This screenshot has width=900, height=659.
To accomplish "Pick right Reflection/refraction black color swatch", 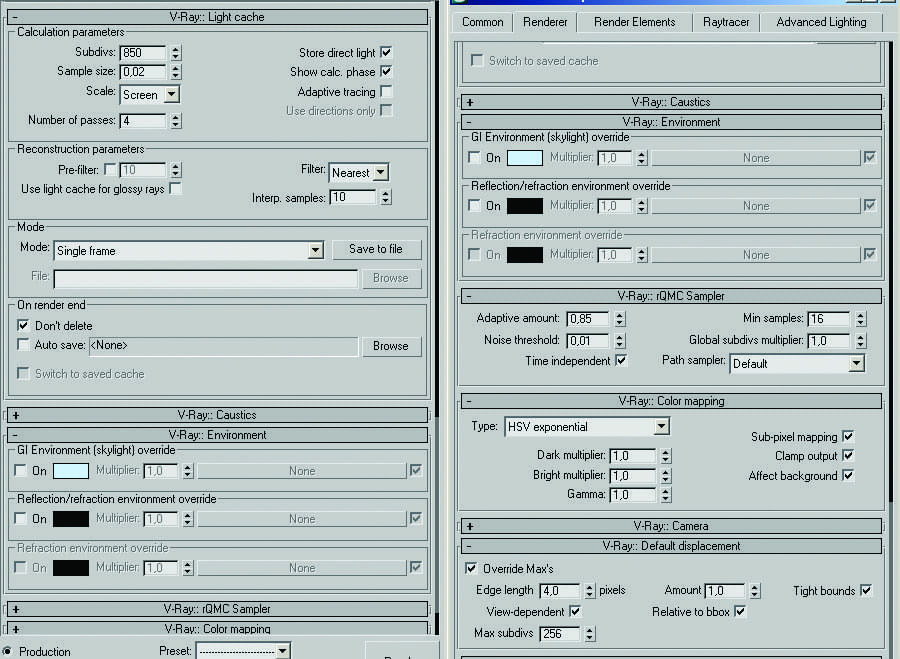I will pyautogui.click(x=525, y=206).
